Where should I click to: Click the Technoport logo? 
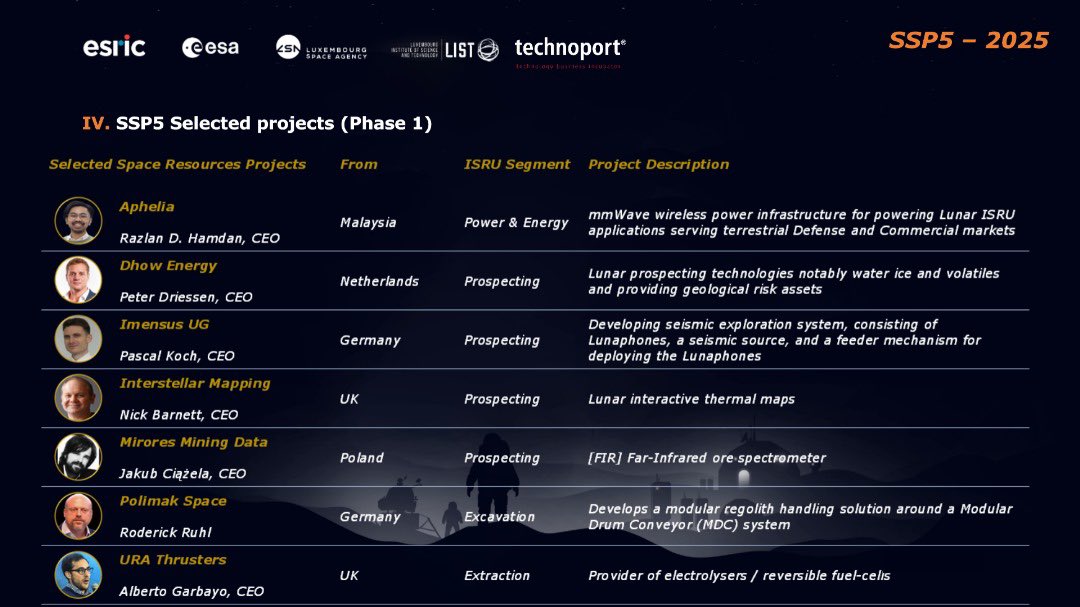tap(570, 51)
